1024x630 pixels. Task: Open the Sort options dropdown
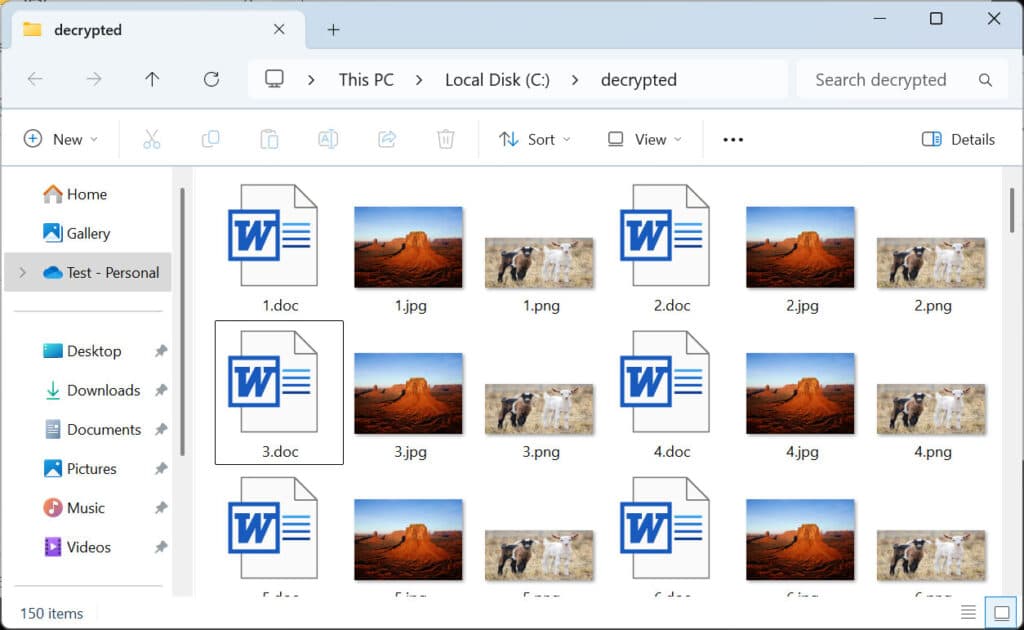coord(536,139)
